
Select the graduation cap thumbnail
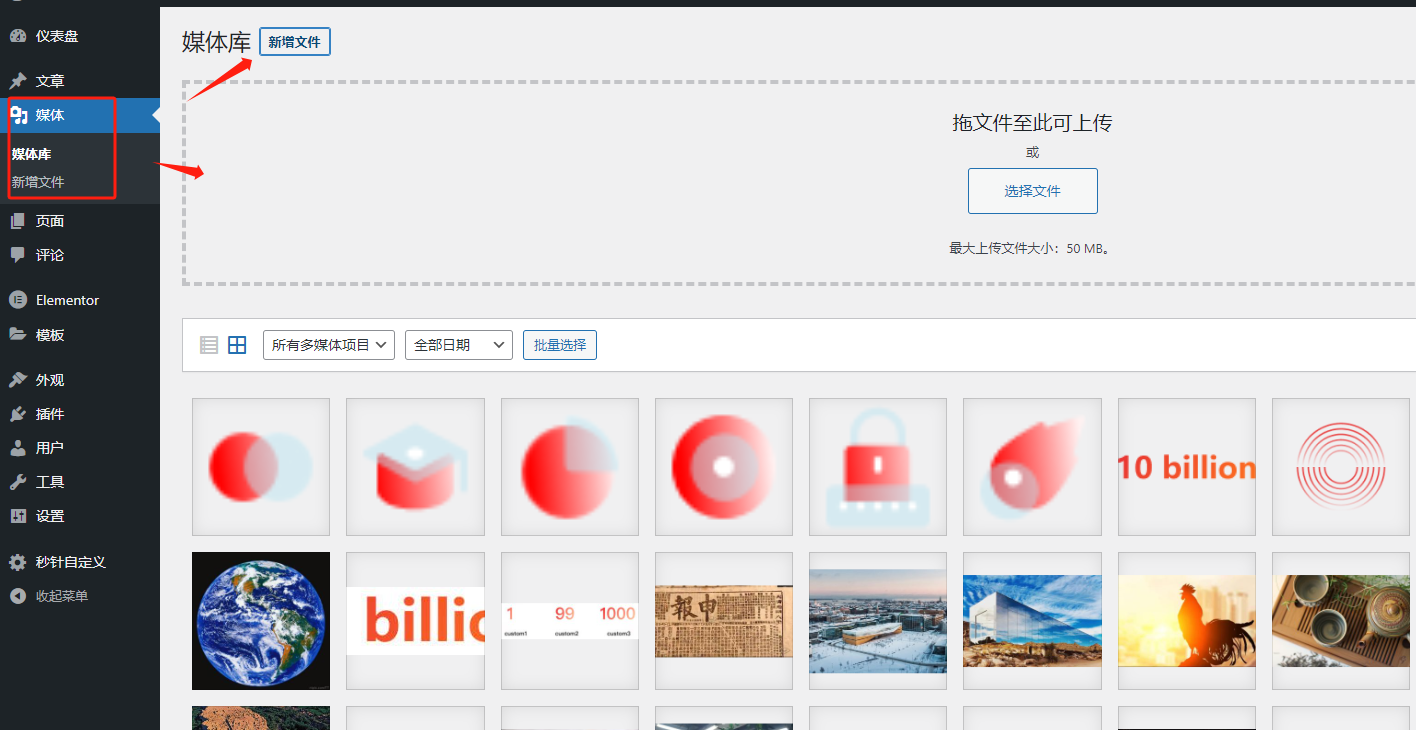tap(415, 467)
